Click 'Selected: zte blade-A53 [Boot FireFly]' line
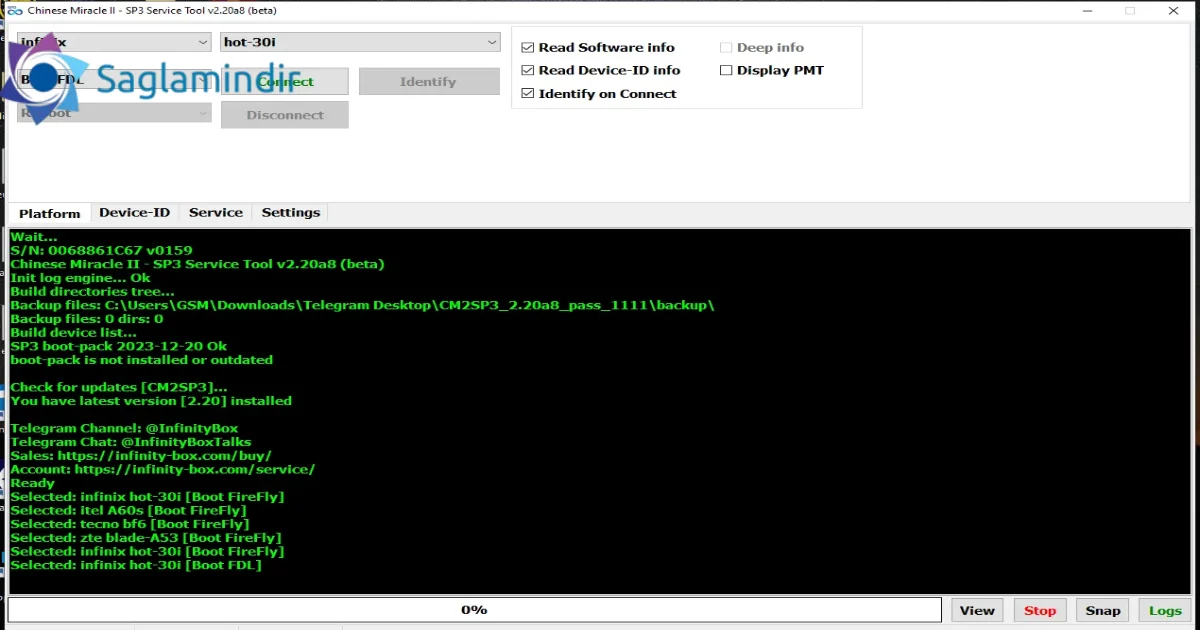 (145, 538)
